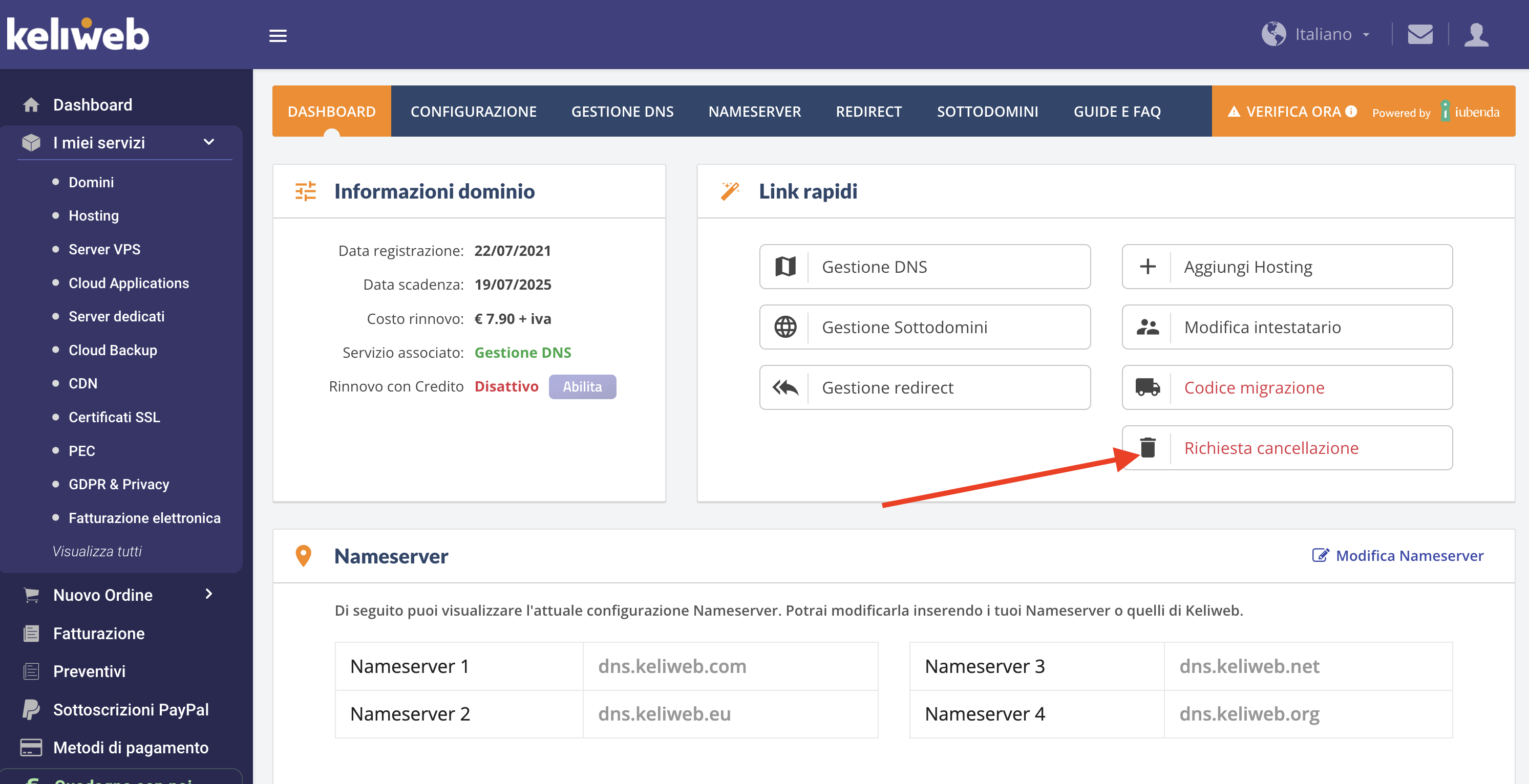Toggle the hamburger menu icon
This screenshot has width=1529, height=784.
pos(278,36)
